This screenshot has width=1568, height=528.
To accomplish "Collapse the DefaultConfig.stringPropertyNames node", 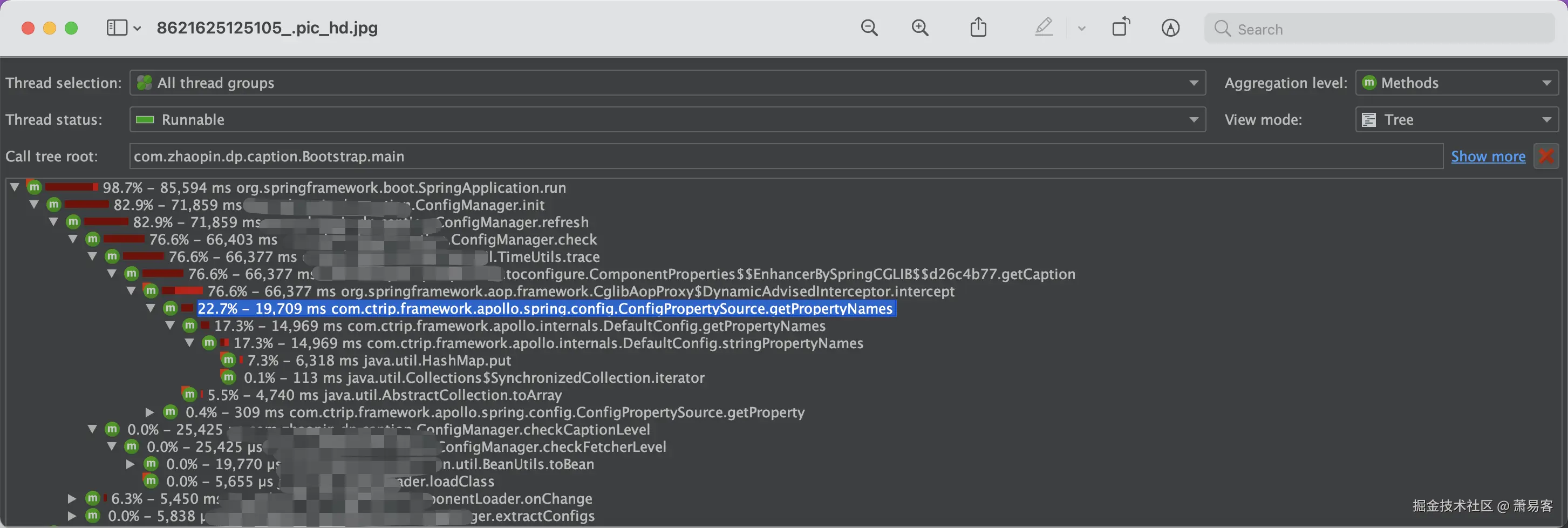I will 190,343.
